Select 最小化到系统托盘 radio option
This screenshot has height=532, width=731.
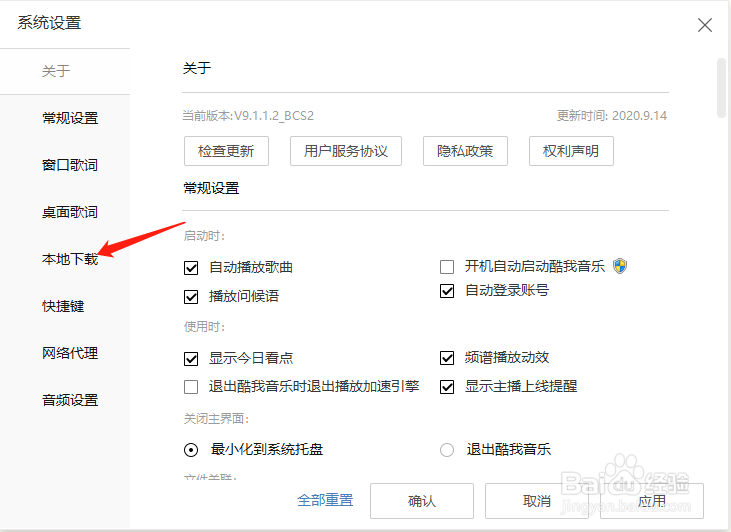[x=191, y=450]
